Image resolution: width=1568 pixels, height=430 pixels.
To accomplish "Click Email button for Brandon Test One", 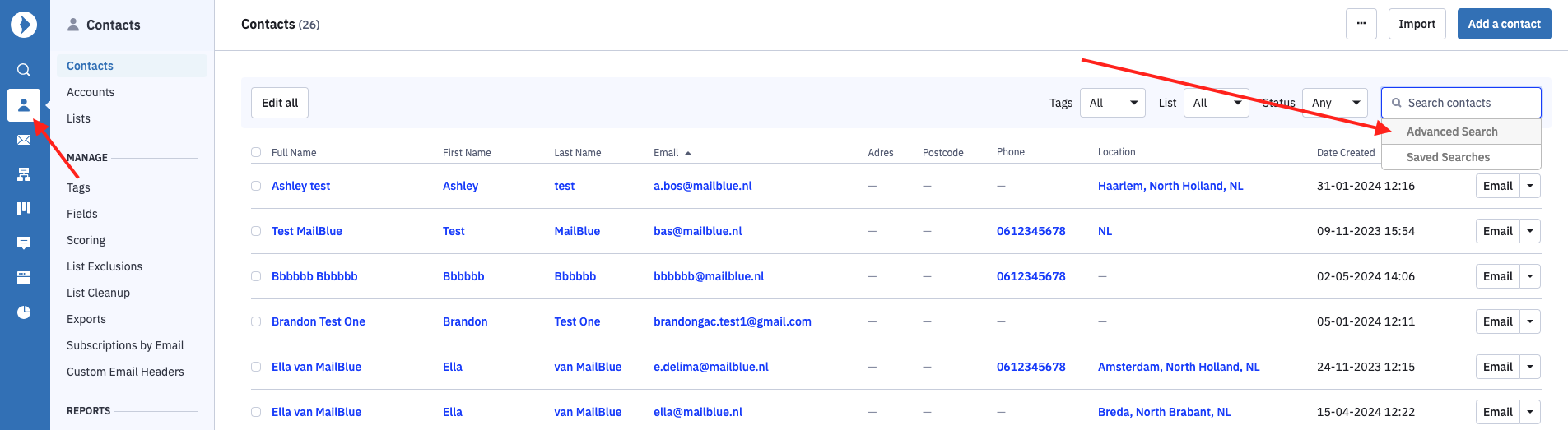I will tap(1497, 321).
